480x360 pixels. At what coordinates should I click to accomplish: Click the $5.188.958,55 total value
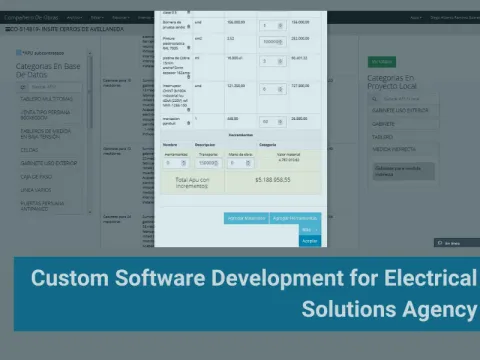pos(273,180)
